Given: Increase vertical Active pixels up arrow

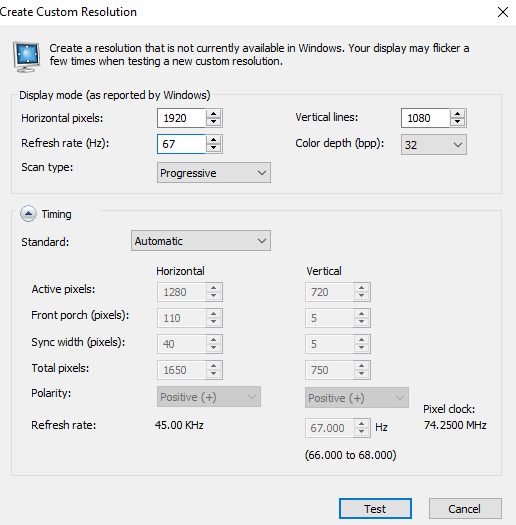Looking at the screenshot, I should click(x=362, y=288).
